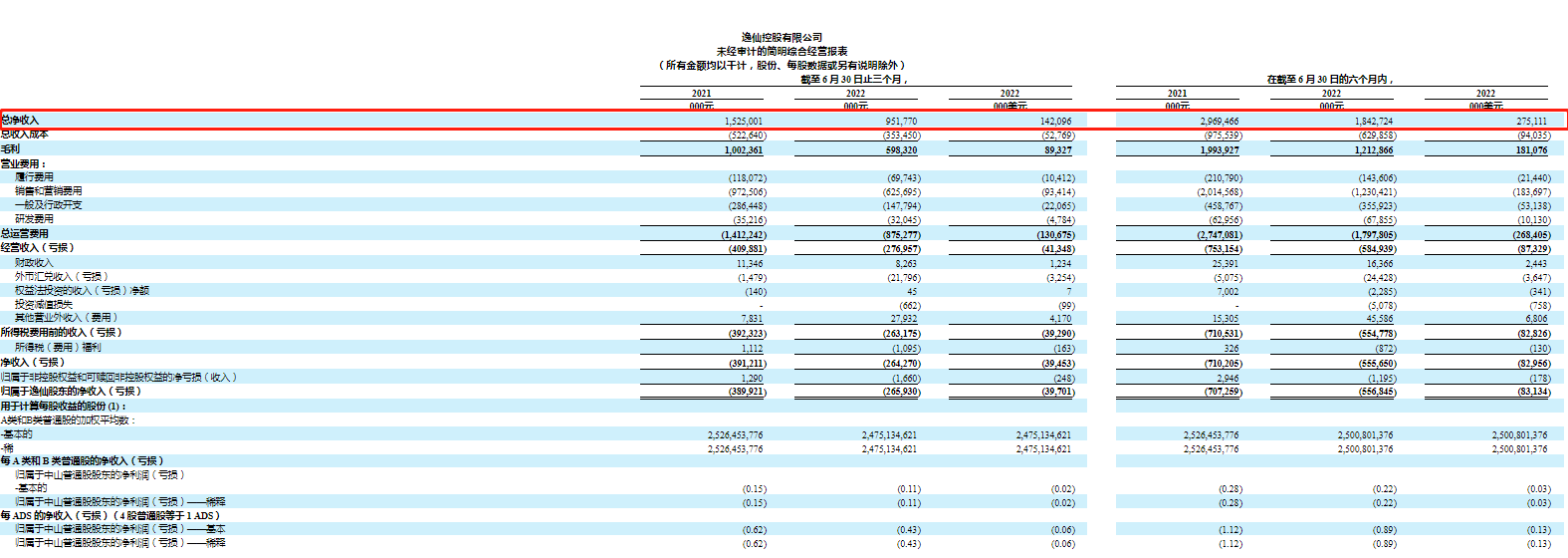
Task: Select the row label 销售和营销费用
Action: pyautogui.click(x=48, y=190)
